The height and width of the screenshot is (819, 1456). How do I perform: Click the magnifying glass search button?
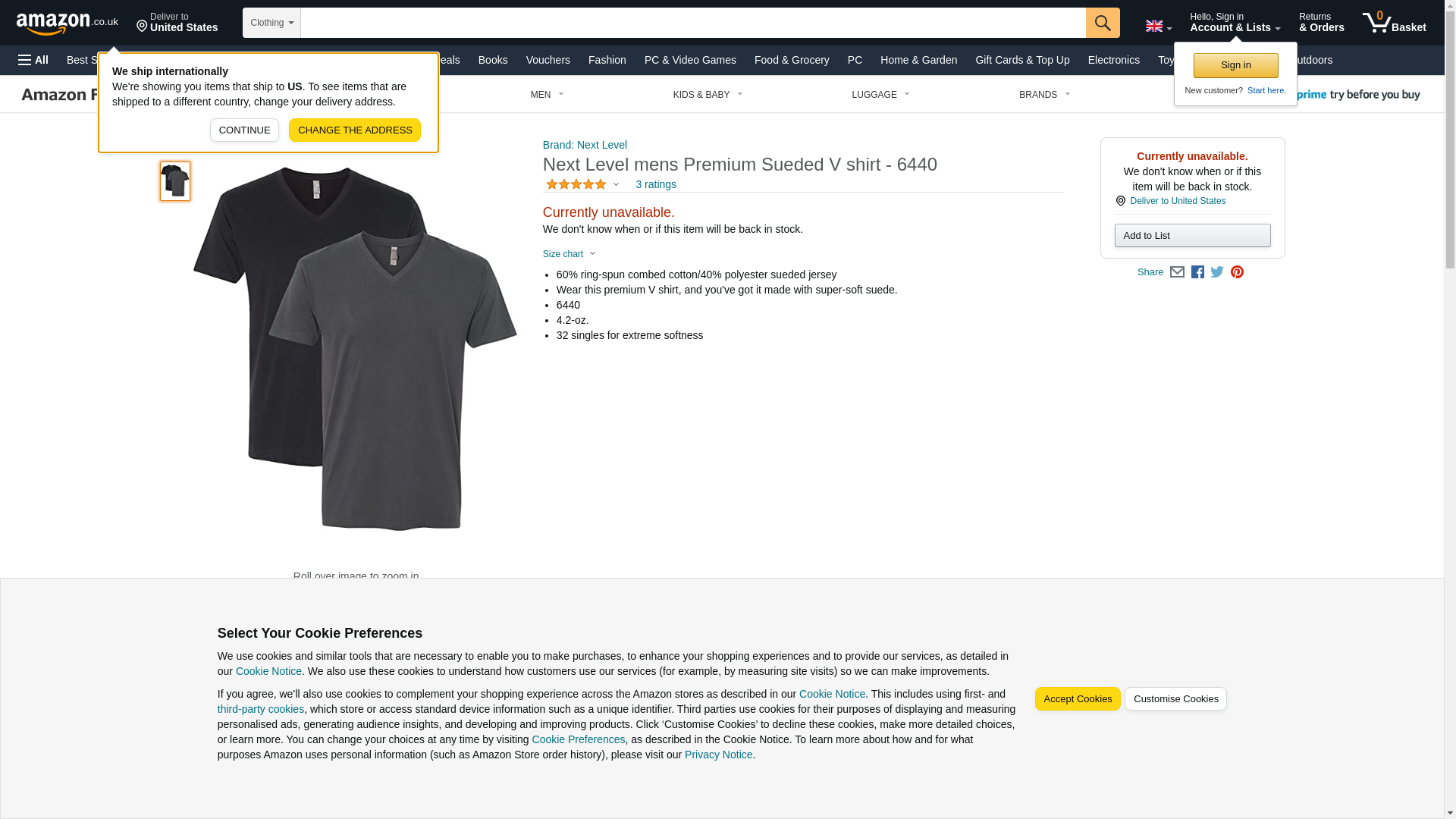(x=1102, y=23)
